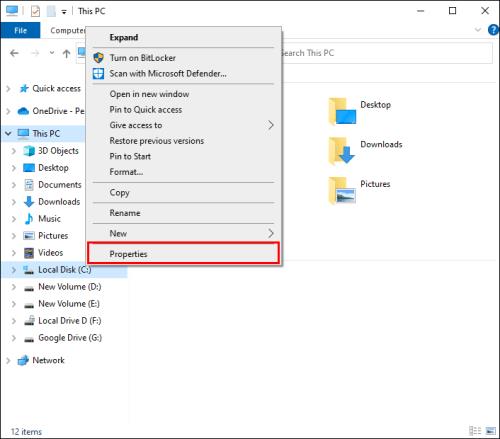
Task: Expand the Network tree node chevron
Action: (x=8, y=360)
